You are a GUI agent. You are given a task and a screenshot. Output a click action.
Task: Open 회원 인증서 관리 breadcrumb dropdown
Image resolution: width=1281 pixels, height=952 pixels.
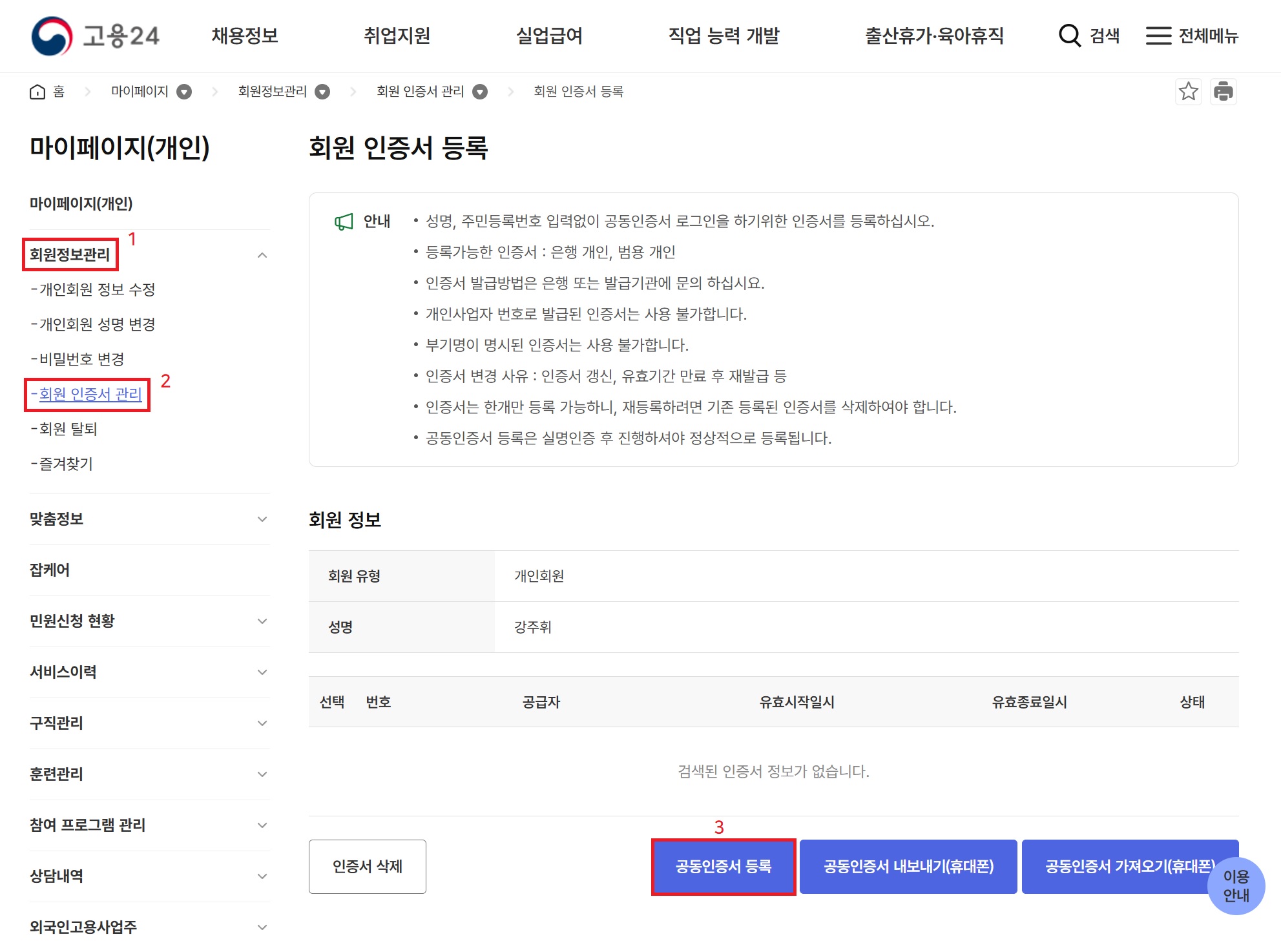pyautogui.click(x=479, y=92)
